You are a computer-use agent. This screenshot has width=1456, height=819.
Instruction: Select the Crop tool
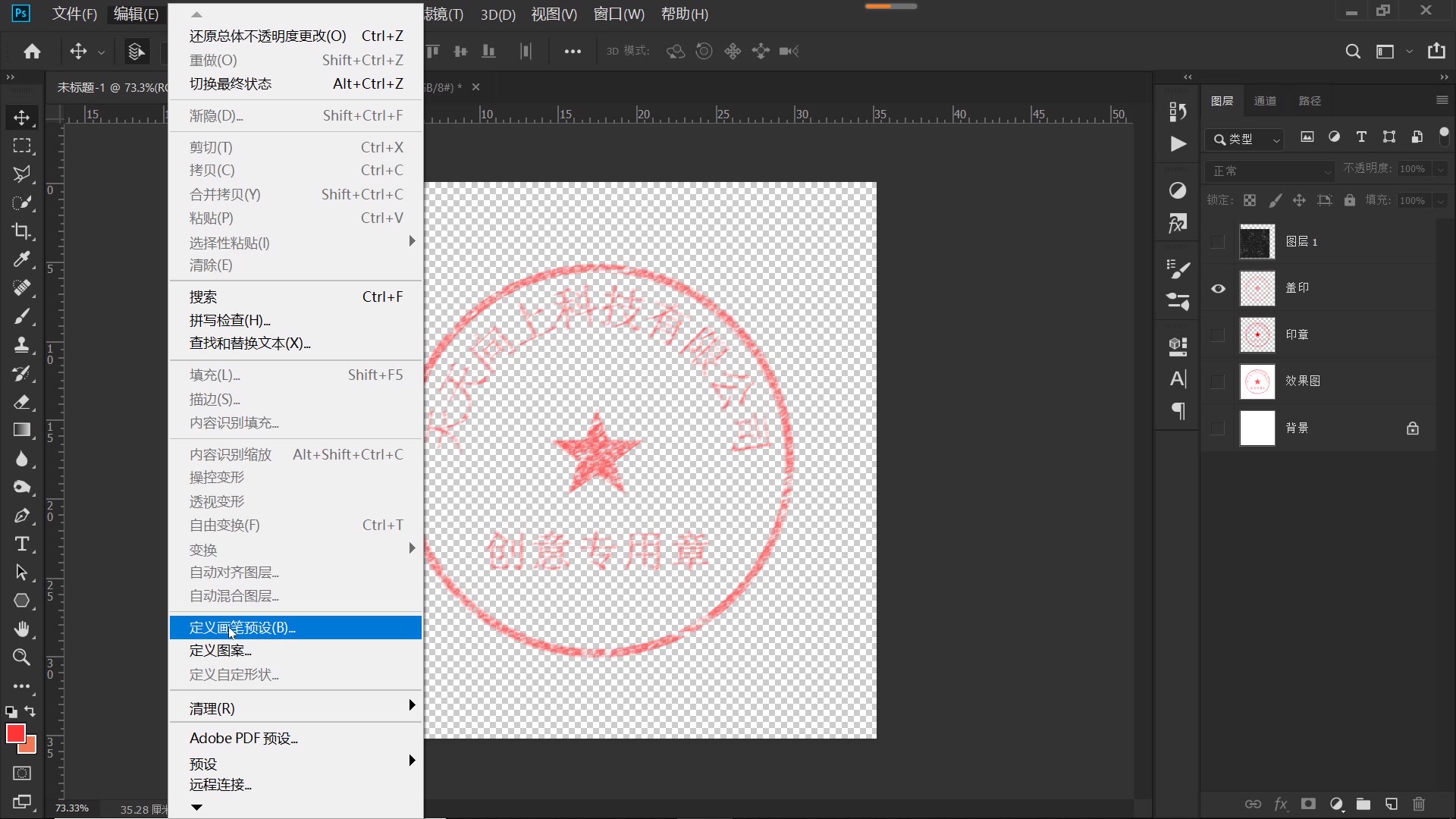[x=22, y=231]
